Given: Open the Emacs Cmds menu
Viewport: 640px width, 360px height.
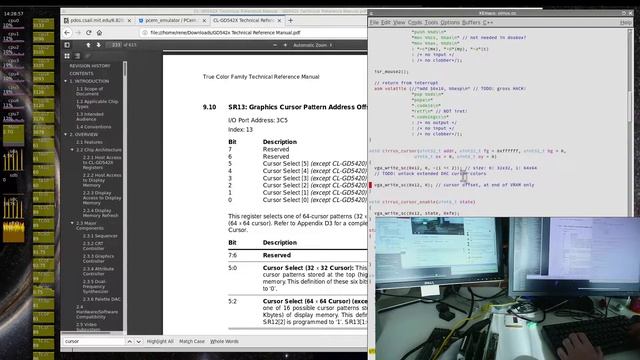Looking at the screenshot, I should click(x=415, y=22).
